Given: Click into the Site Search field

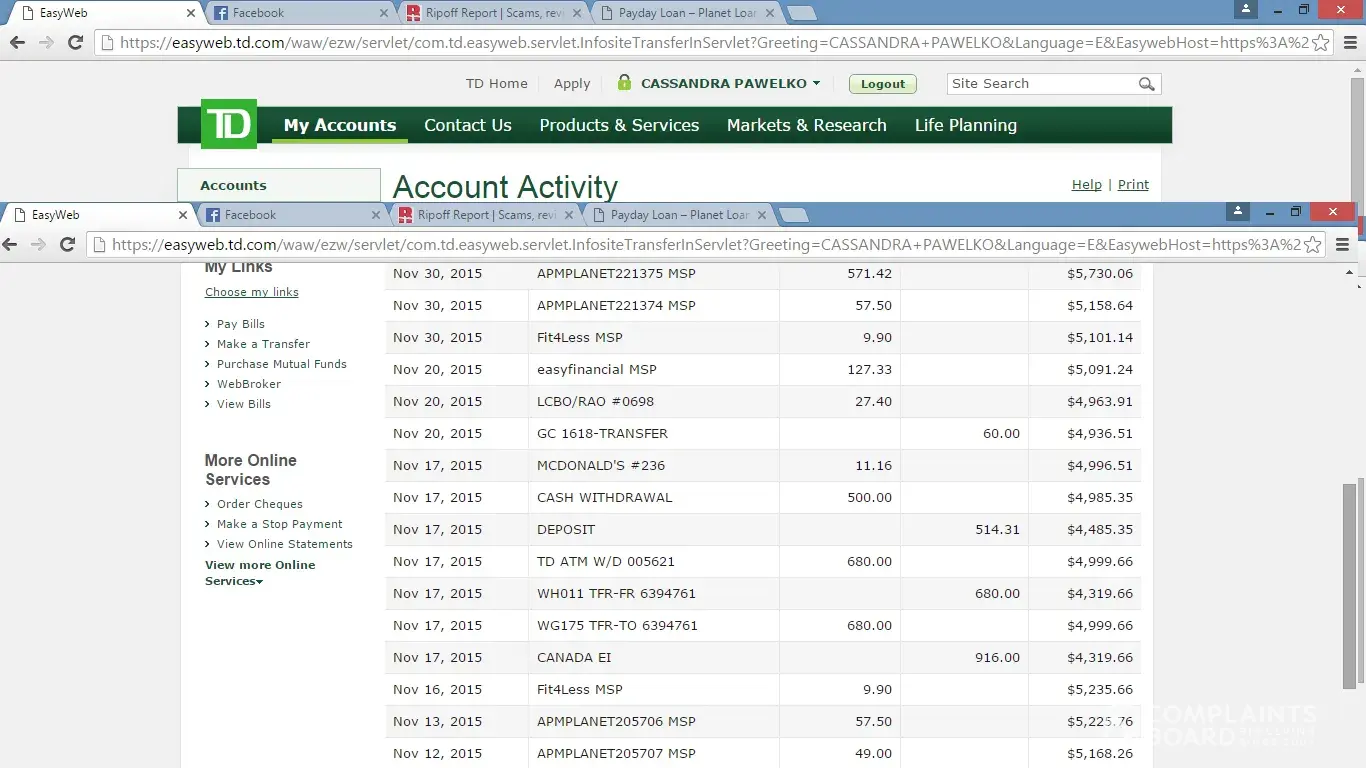Looking at the screenshot, I should (x=1040, y=84).
